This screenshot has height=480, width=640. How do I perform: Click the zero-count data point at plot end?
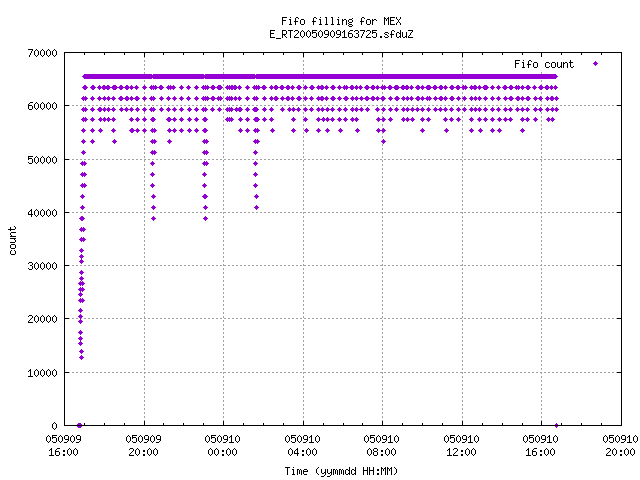coord(556,425)
